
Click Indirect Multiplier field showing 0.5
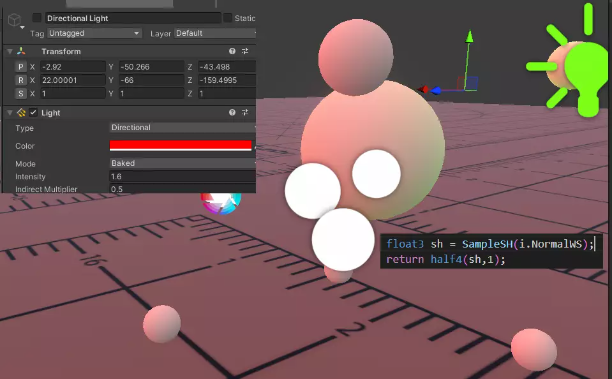[x=182, y=189]
